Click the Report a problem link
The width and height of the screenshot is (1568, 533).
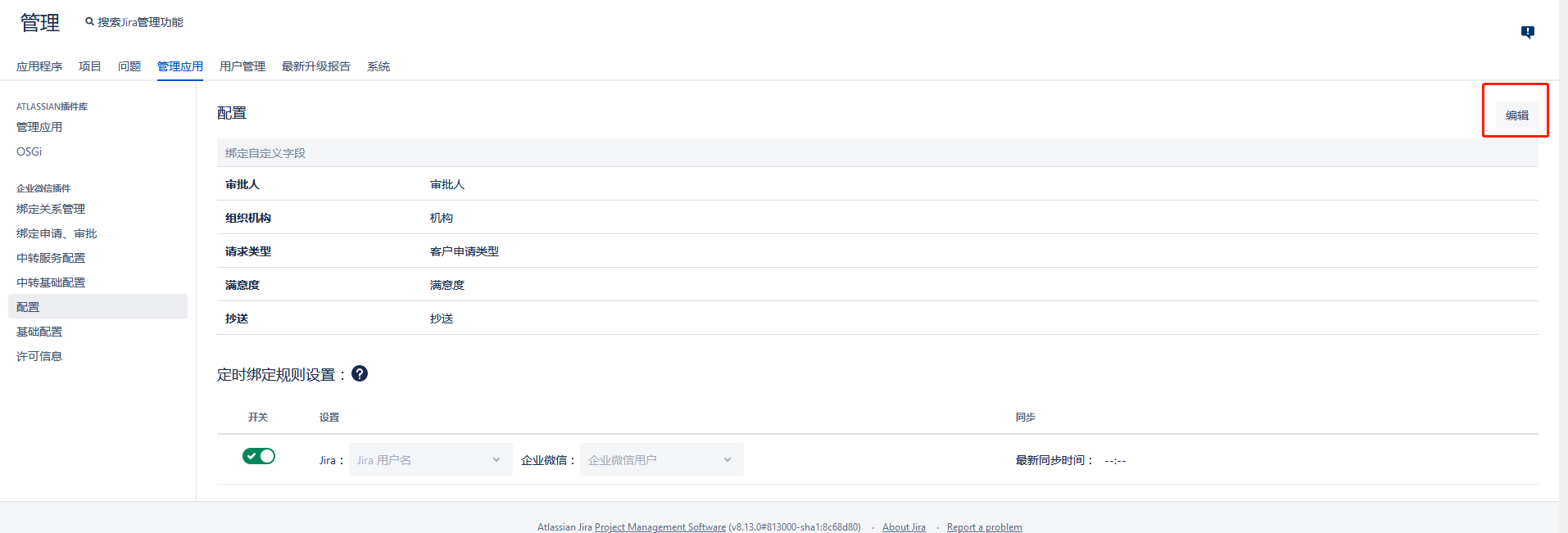tap(984, 526)
